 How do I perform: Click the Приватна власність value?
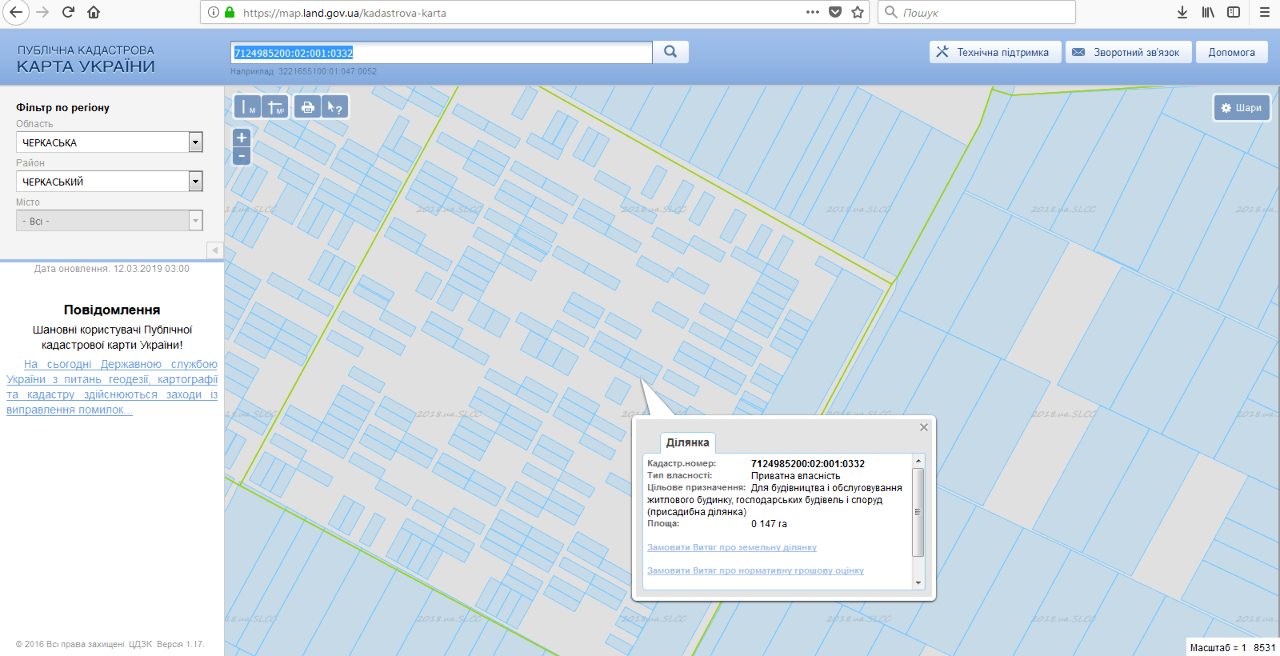click(795, 476)
